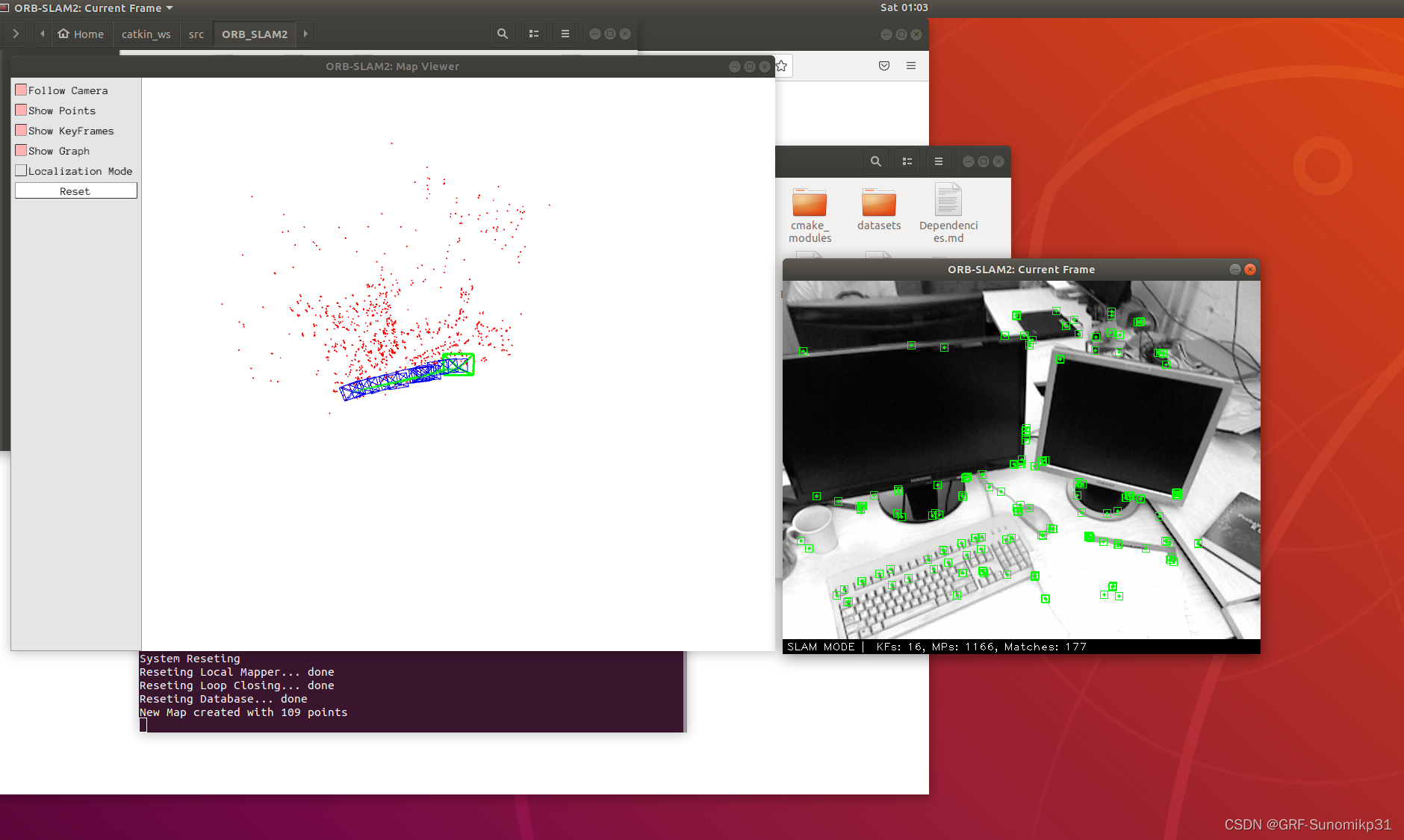
Task: Click the bookmark star icon in browser
Action: click(781, 66)
